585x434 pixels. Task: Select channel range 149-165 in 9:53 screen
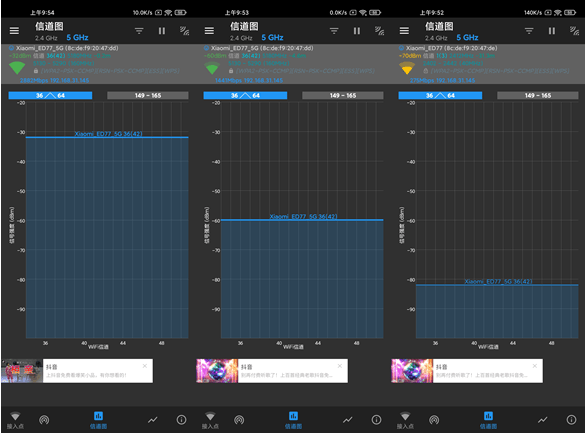(x=343, y=96)
